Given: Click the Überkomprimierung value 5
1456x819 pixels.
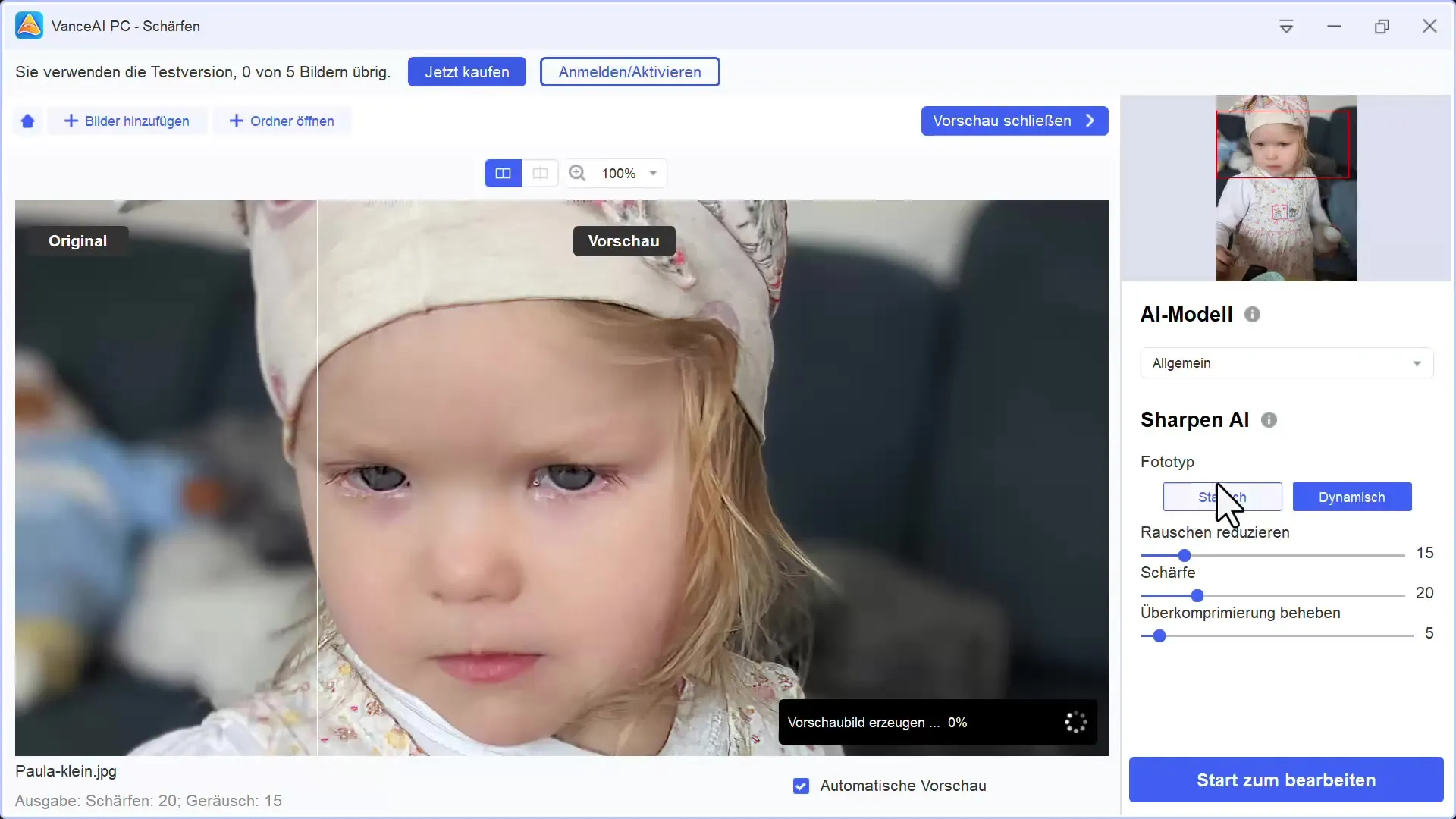Looking at the screenshot, I should [x=1429, y=634].
